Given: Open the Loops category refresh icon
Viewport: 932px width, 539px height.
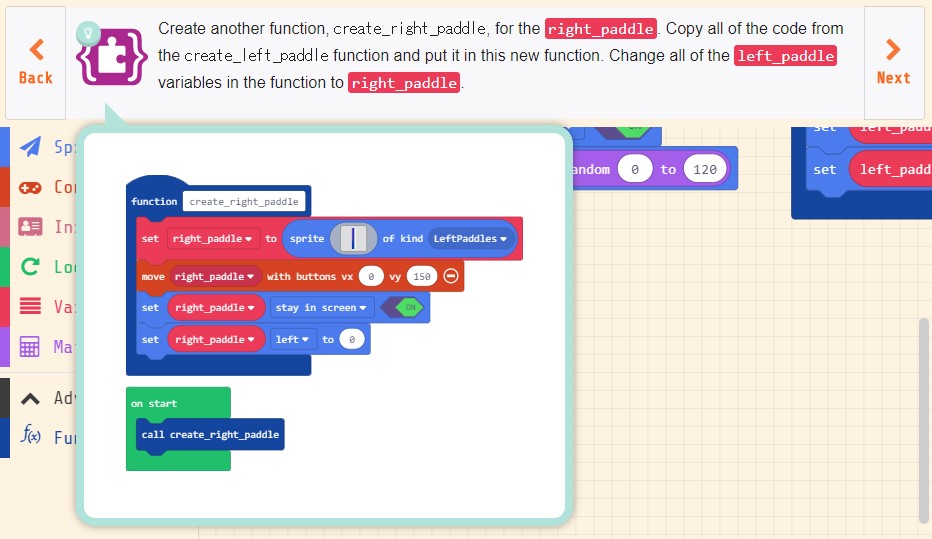Looking at the screenshot, I should click(30, 266).
